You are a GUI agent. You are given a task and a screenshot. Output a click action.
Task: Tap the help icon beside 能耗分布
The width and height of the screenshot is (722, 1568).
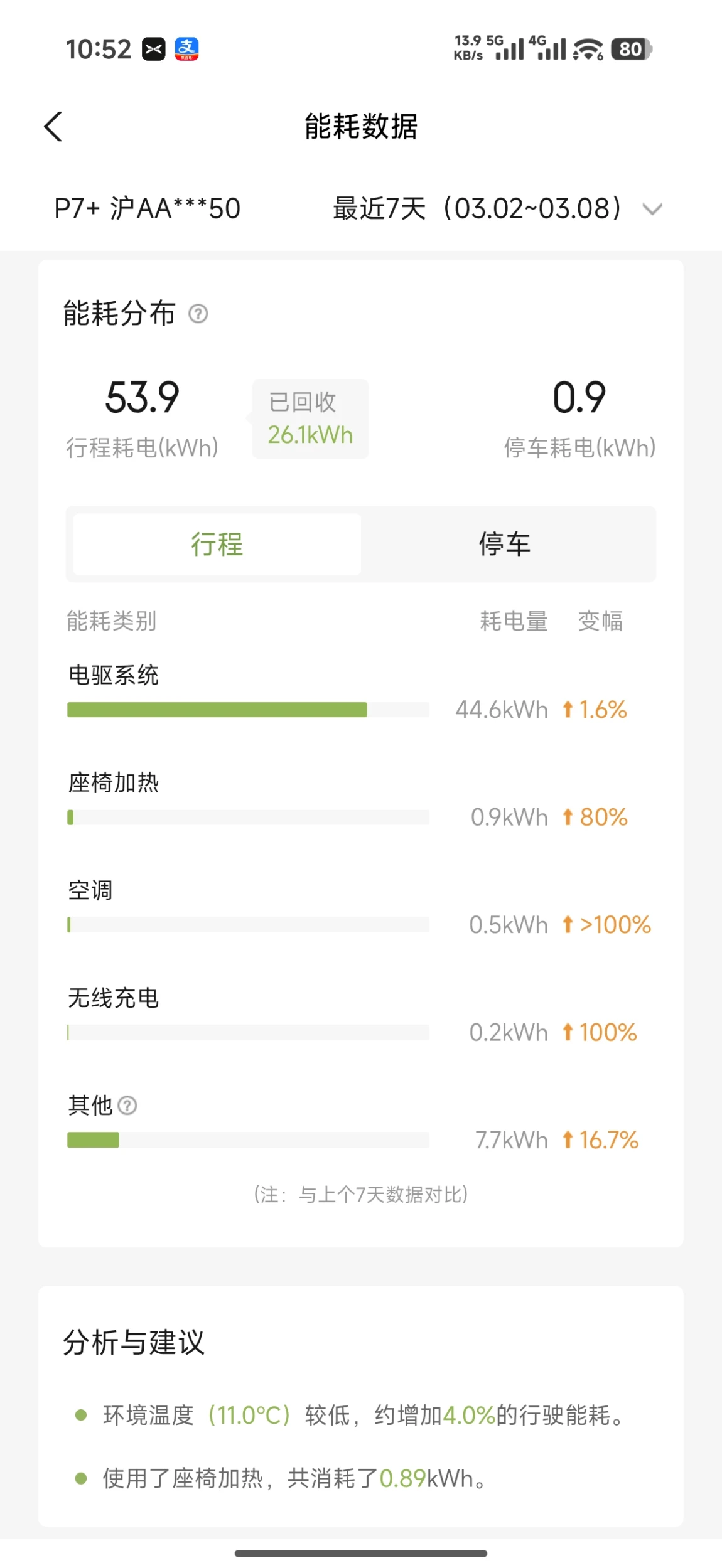point(198,313)
